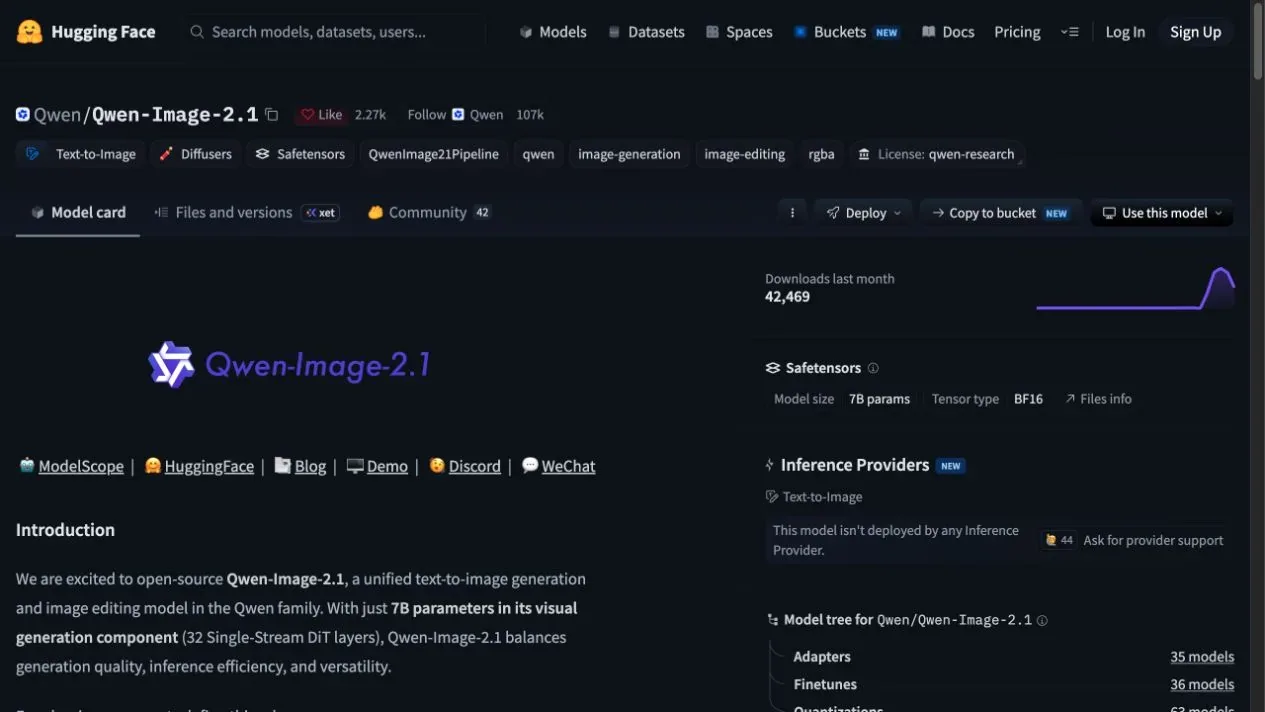
Task: Click the Introduction heading
Action: (65, 530)
